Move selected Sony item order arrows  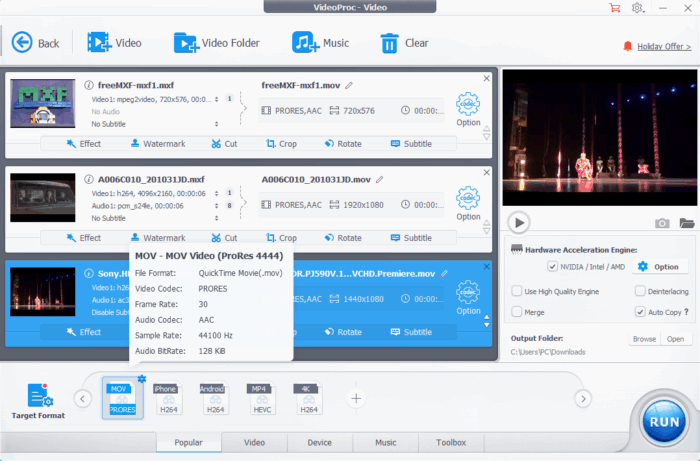[x=487, y=321]
